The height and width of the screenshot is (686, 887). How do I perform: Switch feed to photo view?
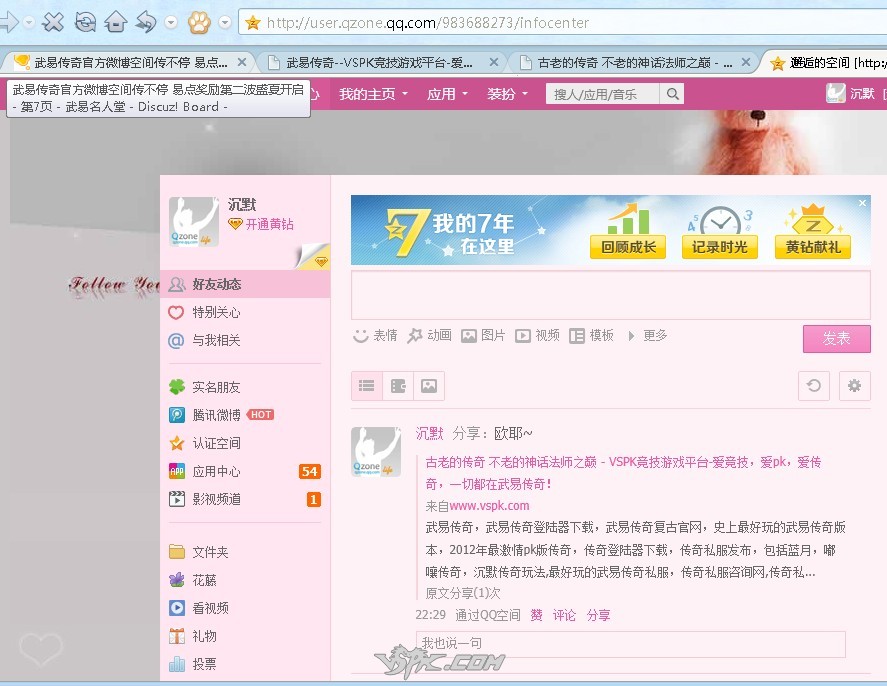click(x=429, y=386)
